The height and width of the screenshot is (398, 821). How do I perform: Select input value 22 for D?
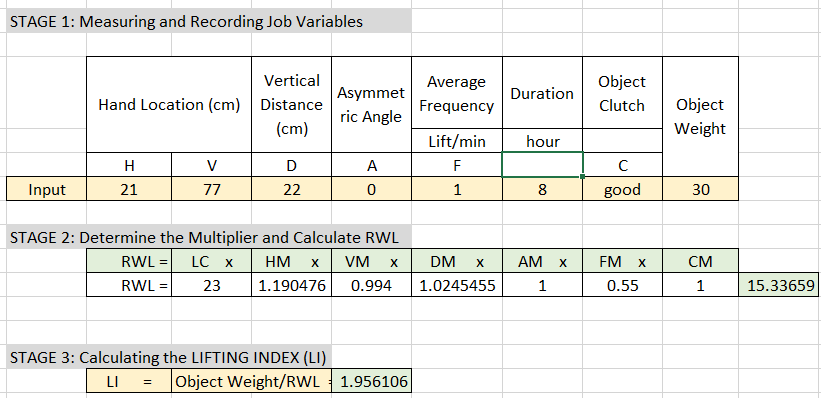click(x=291, y=189)
